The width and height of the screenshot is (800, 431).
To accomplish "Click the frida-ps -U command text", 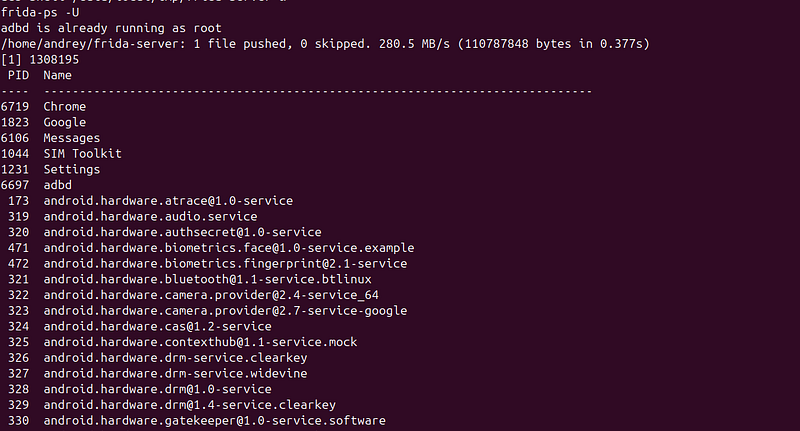I will tap(40, 12).
